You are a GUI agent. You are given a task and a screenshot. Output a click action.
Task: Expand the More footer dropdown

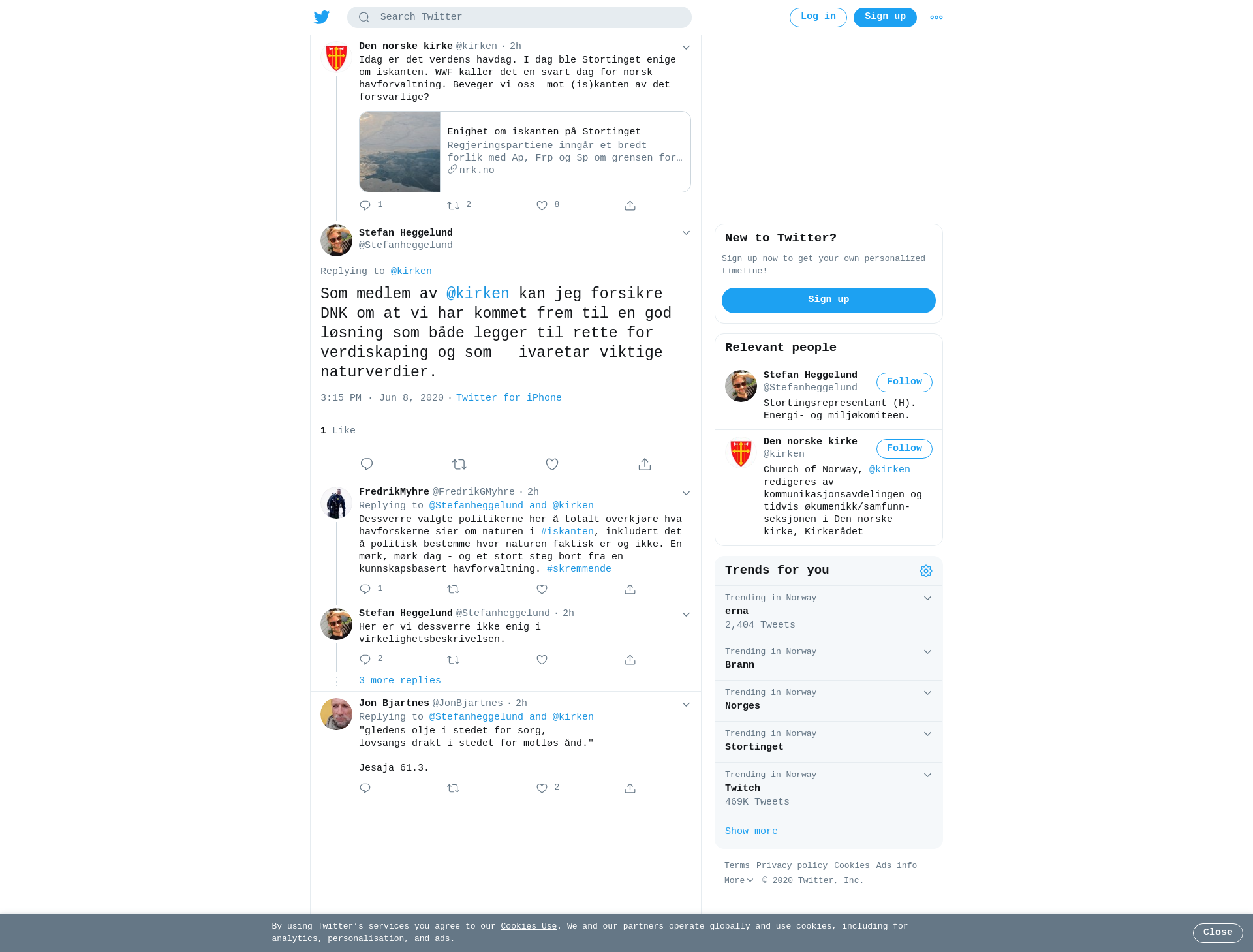pos(739,881)
